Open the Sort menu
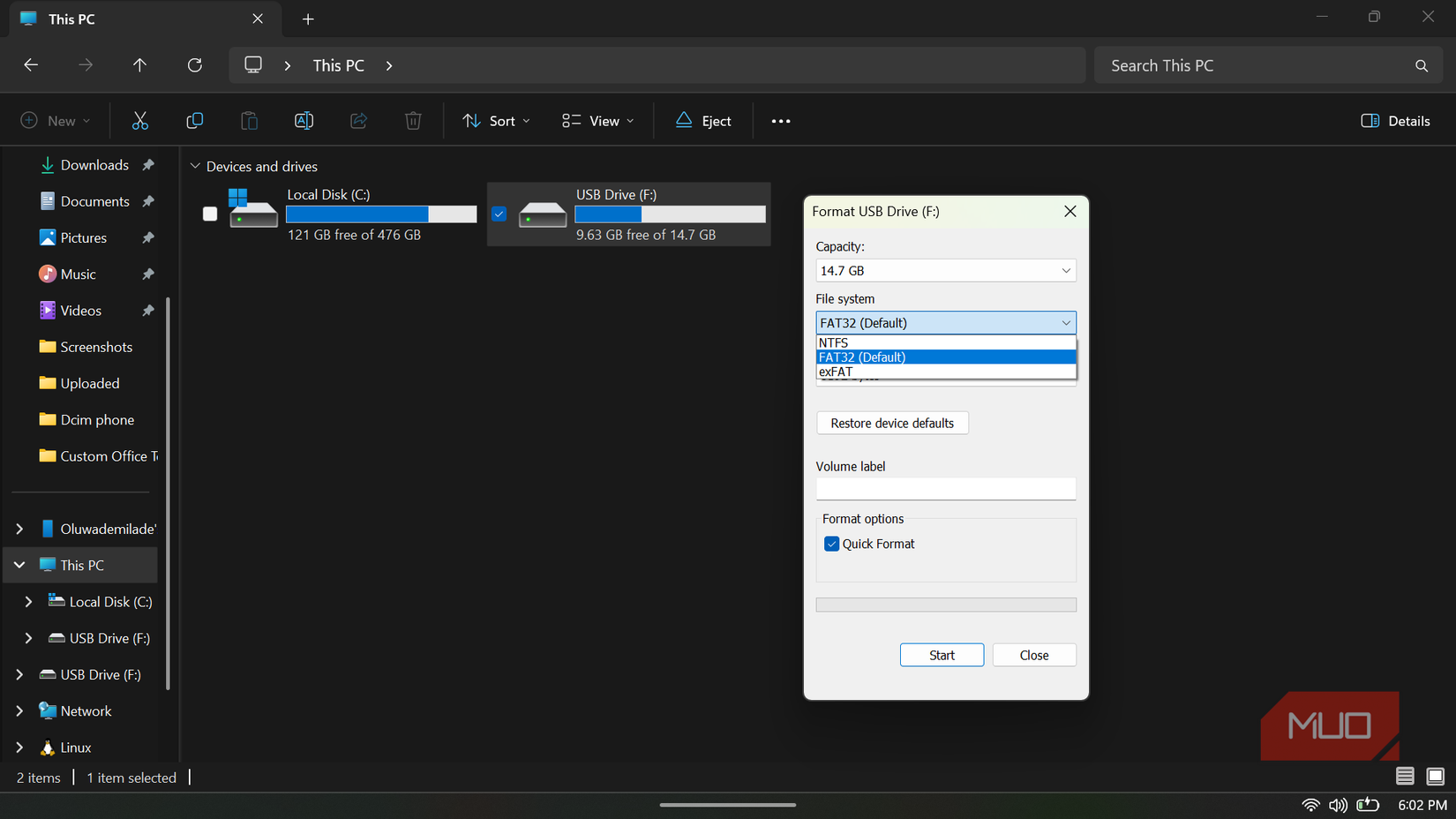 tap(496, 120)
